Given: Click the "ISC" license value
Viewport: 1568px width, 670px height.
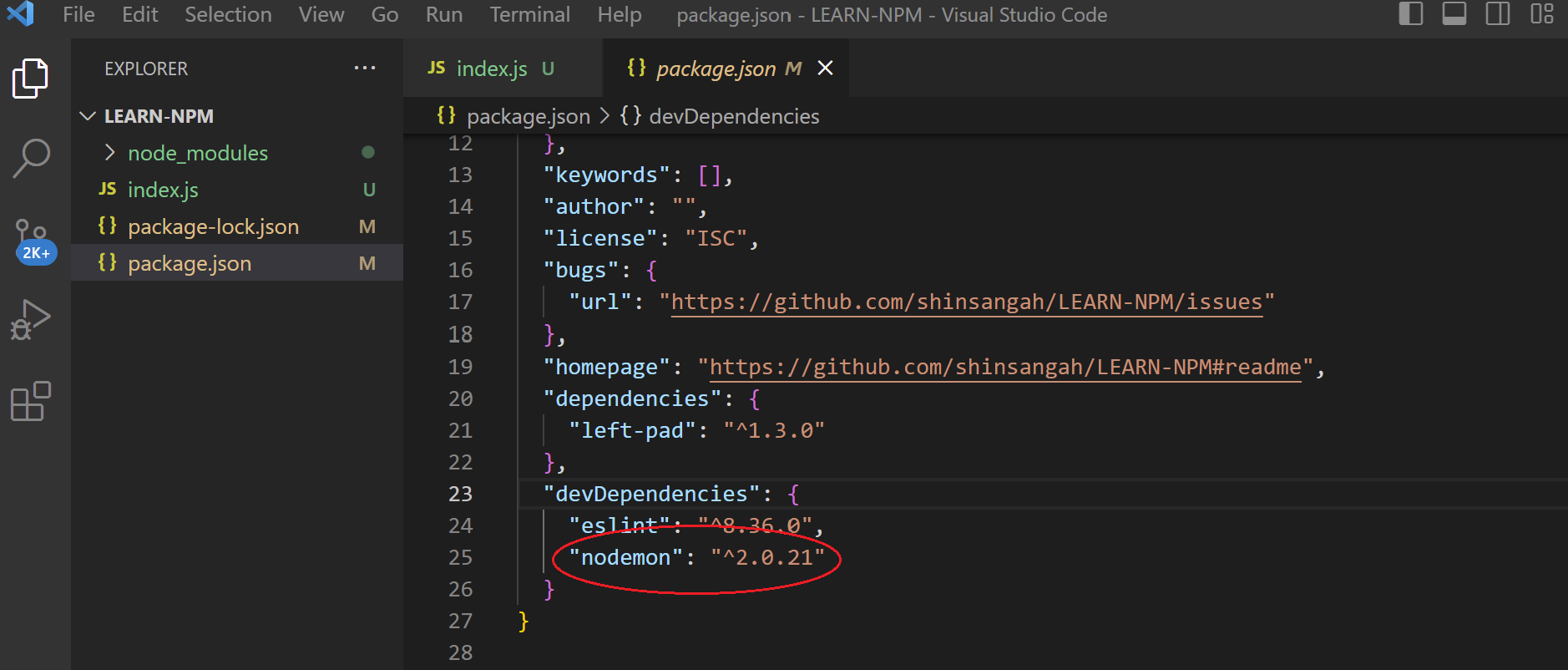Looking at the screenshot, I should click(716, 238).
